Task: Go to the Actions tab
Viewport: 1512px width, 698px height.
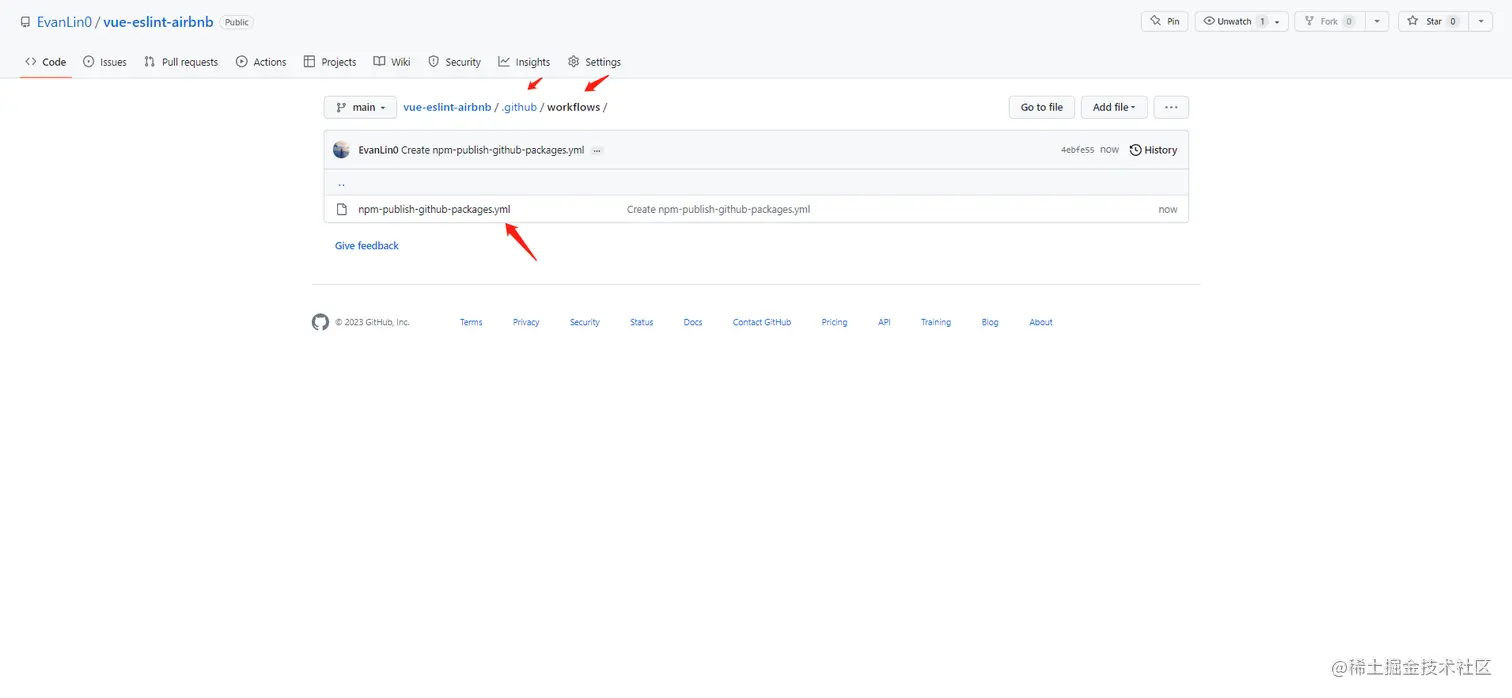Action: pos(261,62)
